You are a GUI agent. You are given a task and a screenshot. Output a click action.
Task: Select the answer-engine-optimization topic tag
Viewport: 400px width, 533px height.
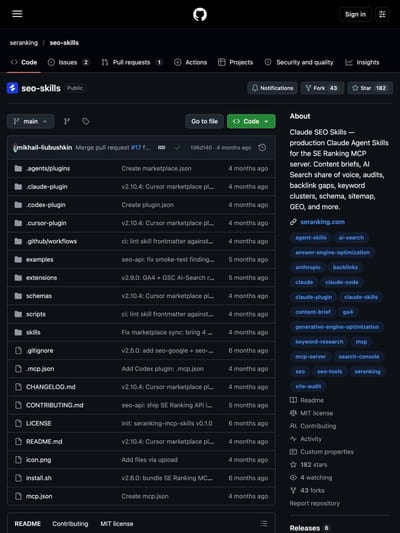[332, 253]
